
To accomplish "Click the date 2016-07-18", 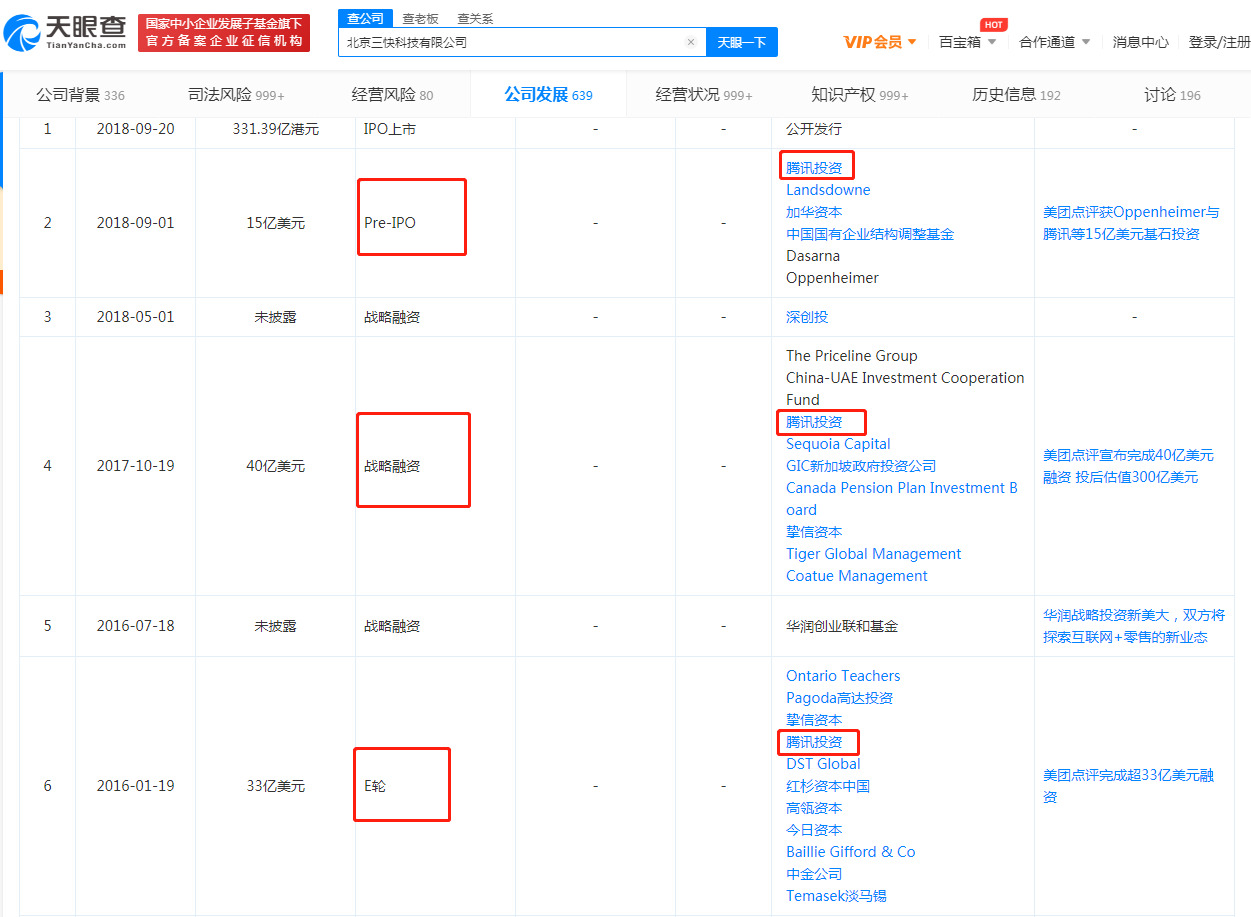I will click(135, 626).
